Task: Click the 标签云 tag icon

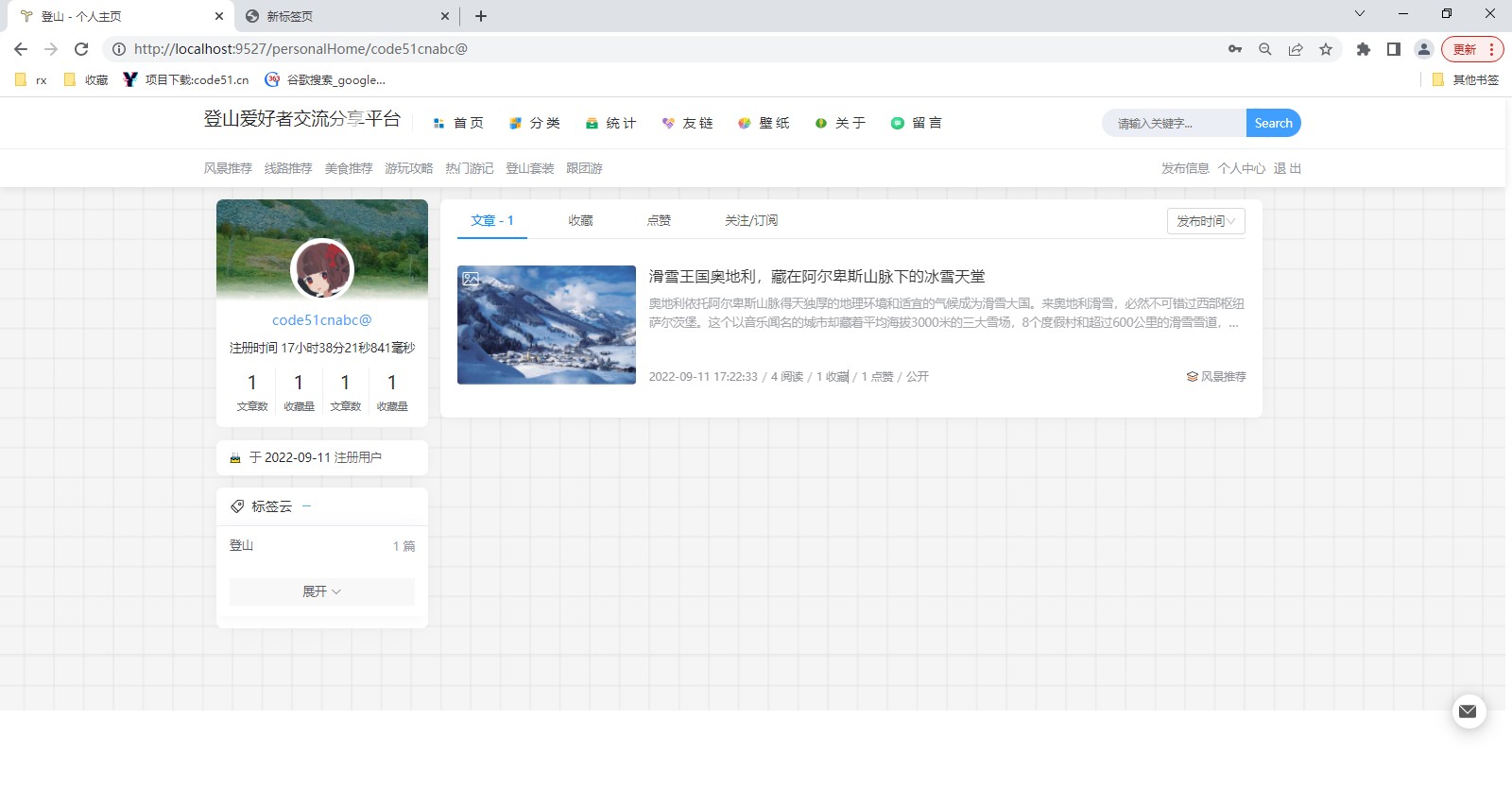Action: (x=237, y=506)
